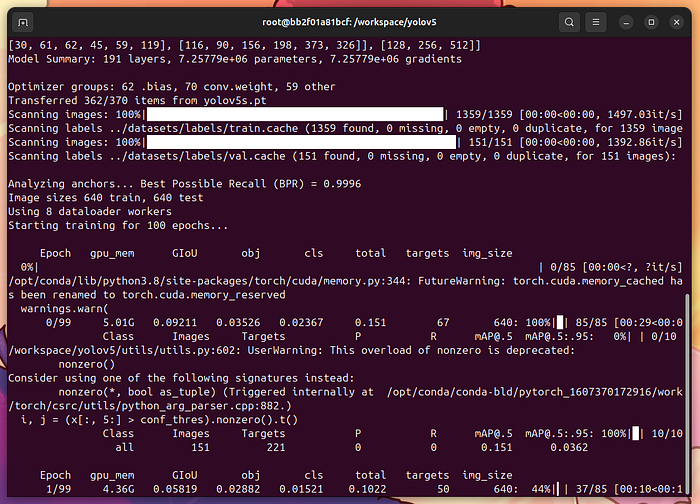Click 'Optimizer groups: 62 .bias' line
700x504 pixels.
pos(171,87)
